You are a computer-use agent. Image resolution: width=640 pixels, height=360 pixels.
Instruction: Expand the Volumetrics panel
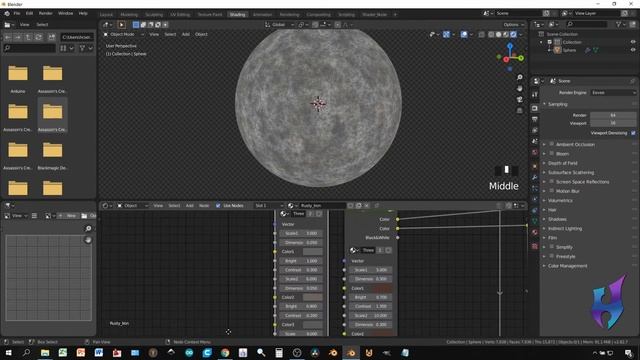tap(560, 200)
